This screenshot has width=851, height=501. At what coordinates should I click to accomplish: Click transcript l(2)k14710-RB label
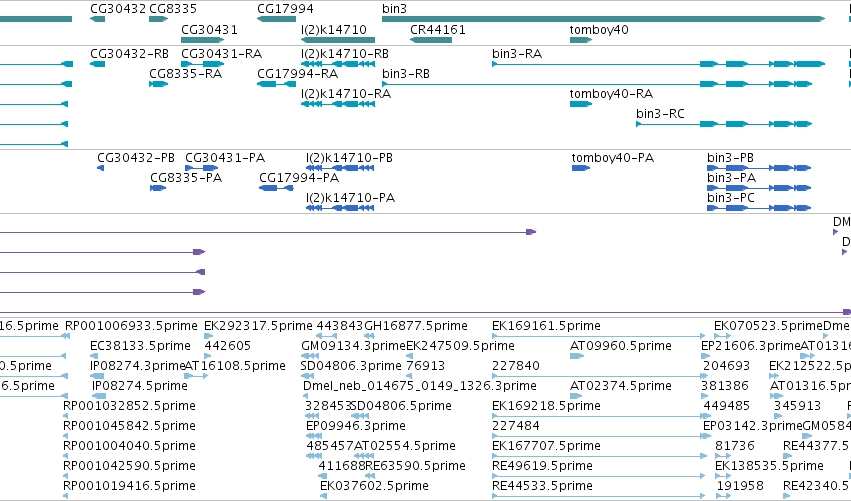pos(345,54)
